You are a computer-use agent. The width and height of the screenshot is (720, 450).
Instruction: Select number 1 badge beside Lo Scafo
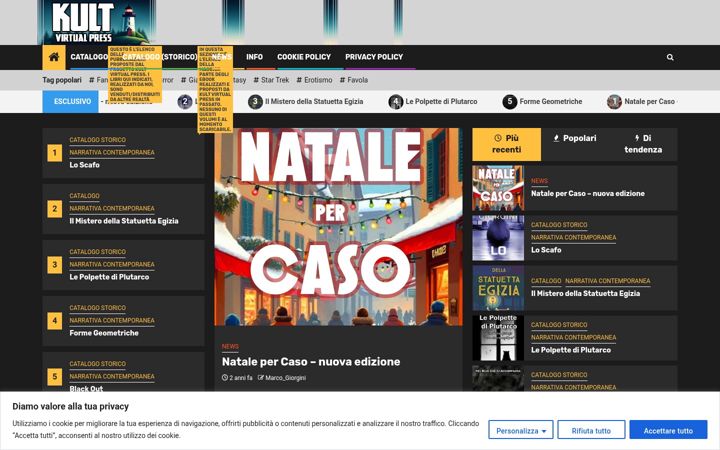pos(55,153)
